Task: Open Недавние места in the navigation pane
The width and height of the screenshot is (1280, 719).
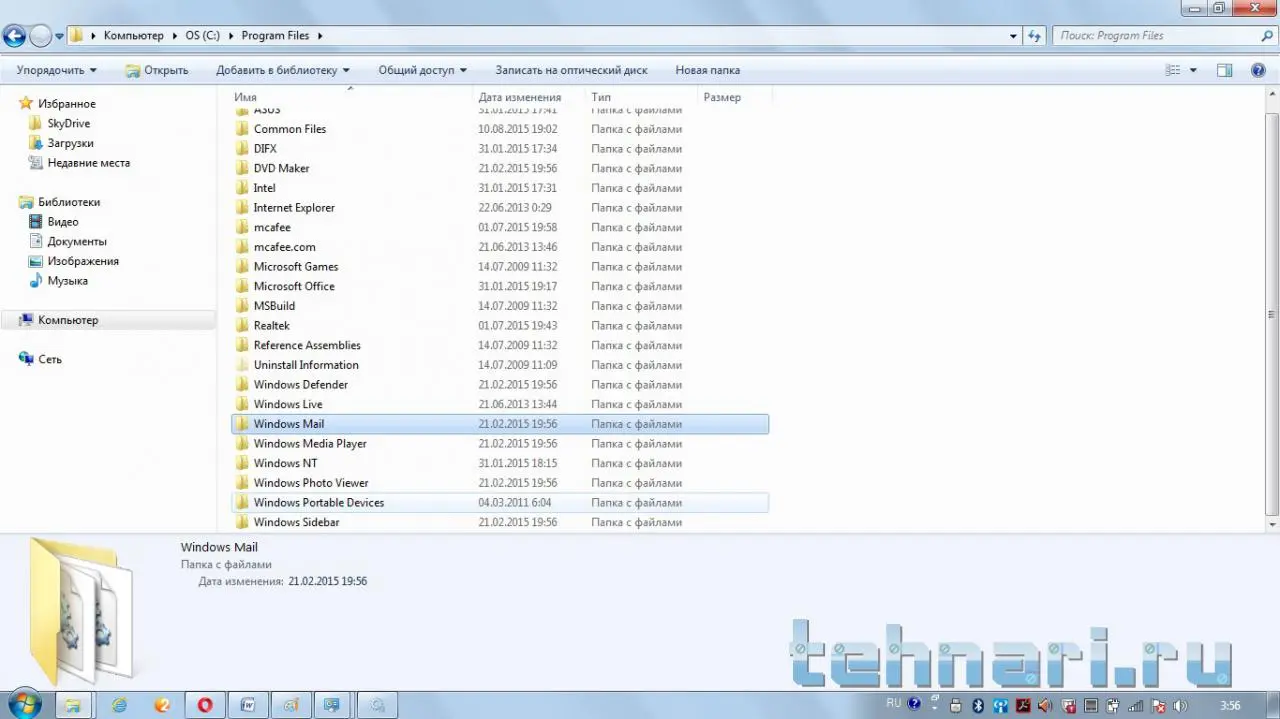Action: click(x=88, y=163)
